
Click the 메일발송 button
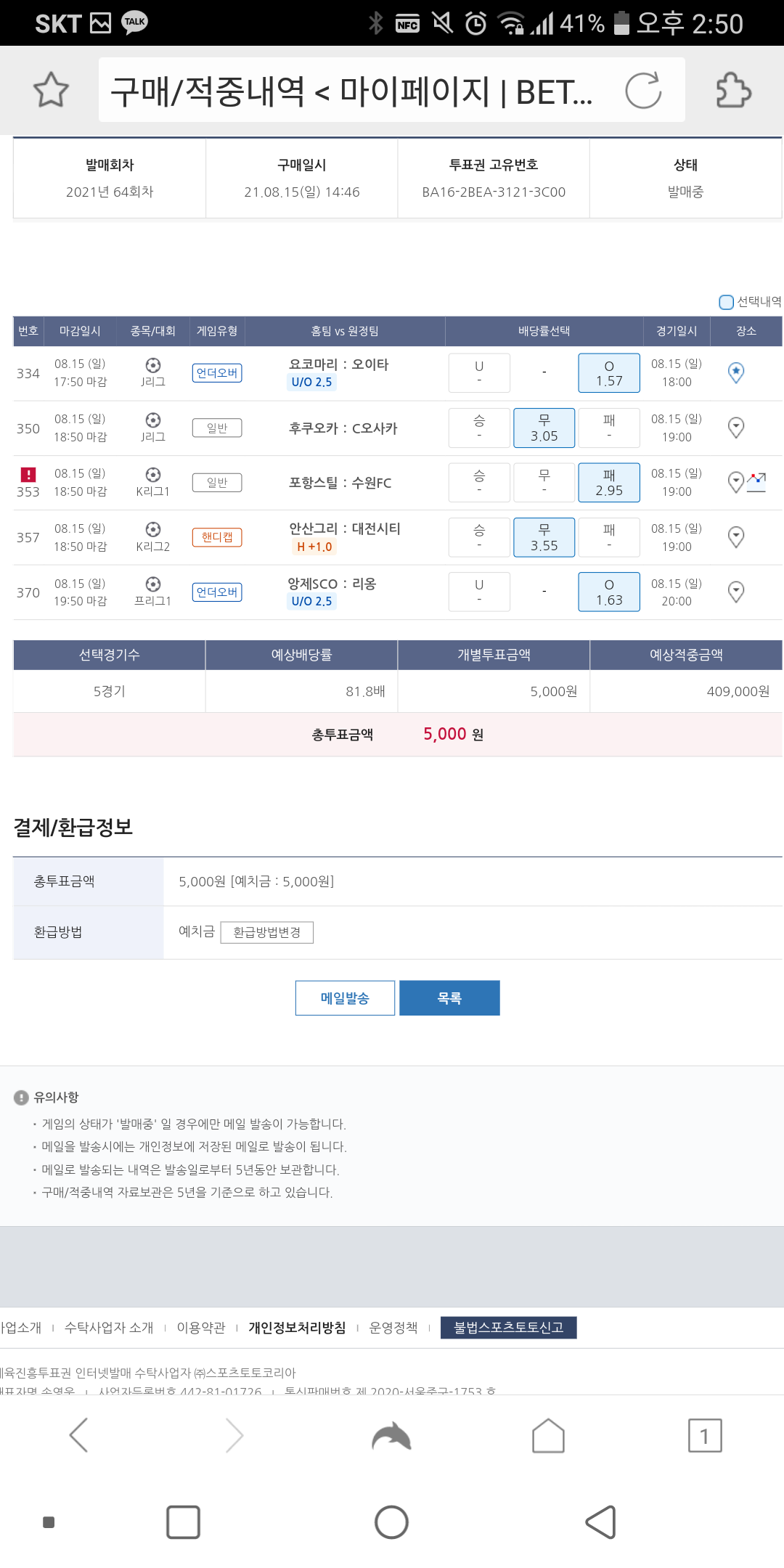point(345,998)
